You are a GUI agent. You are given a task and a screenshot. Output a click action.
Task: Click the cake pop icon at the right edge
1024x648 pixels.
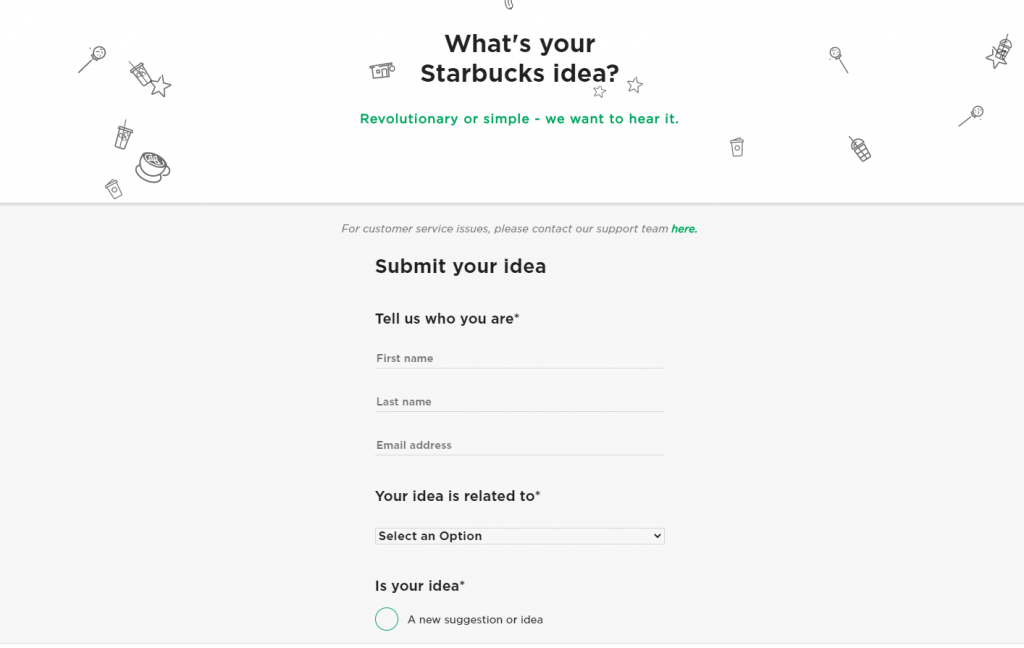pos(972,116)
